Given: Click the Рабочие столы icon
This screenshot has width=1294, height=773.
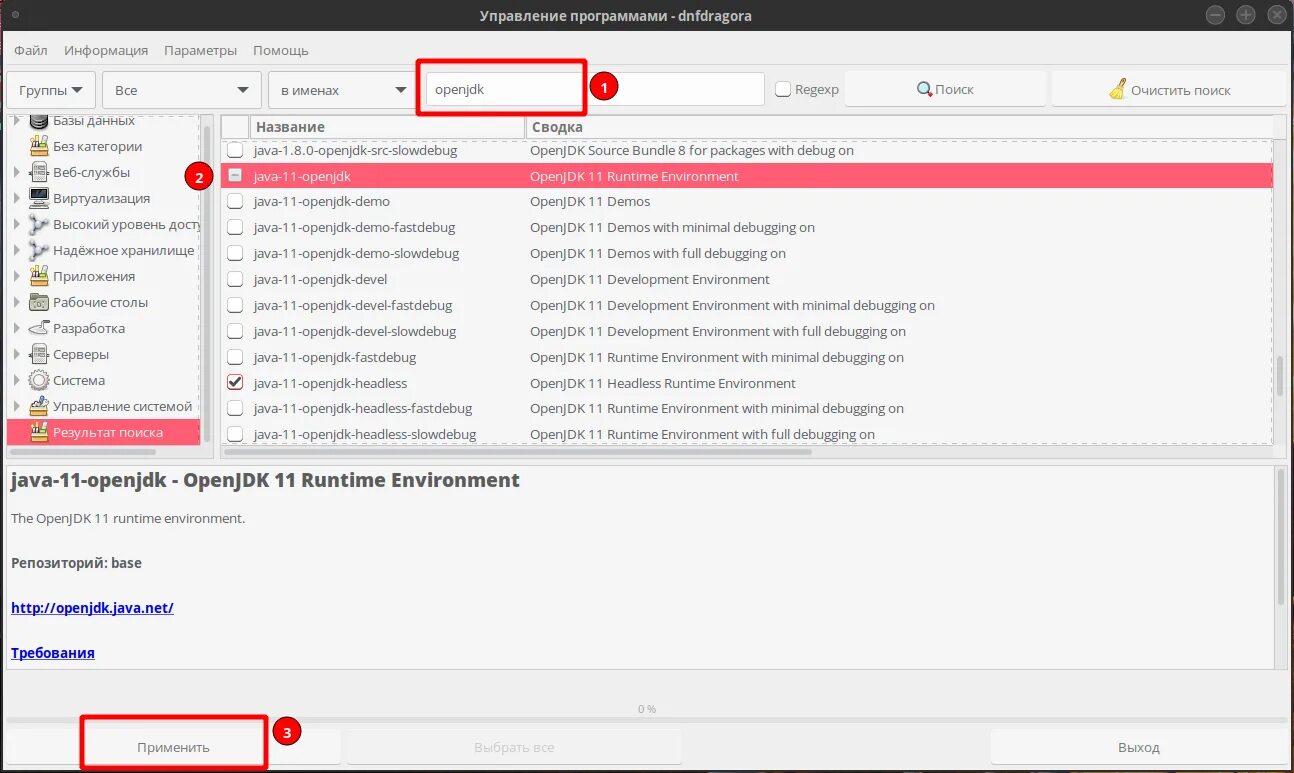Looking at the screenshot, I should pyautogui.click(x=39, y=302).
